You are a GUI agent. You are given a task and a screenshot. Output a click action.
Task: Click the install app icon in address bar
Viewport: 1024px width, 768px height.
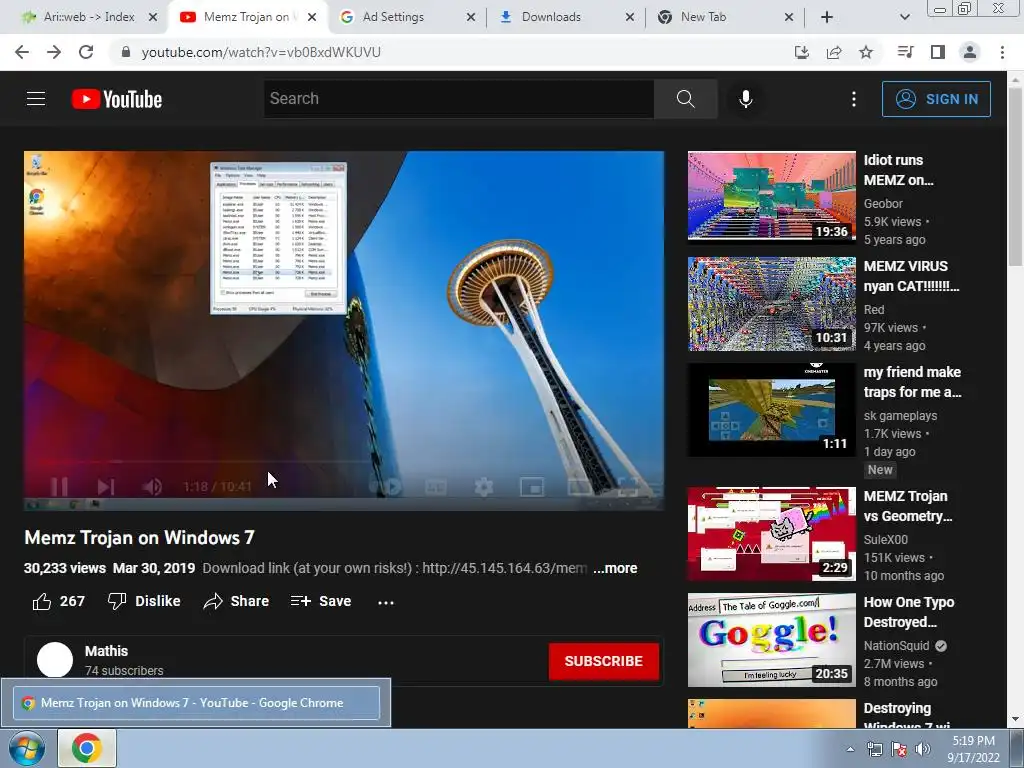click(x=801, y=52)
